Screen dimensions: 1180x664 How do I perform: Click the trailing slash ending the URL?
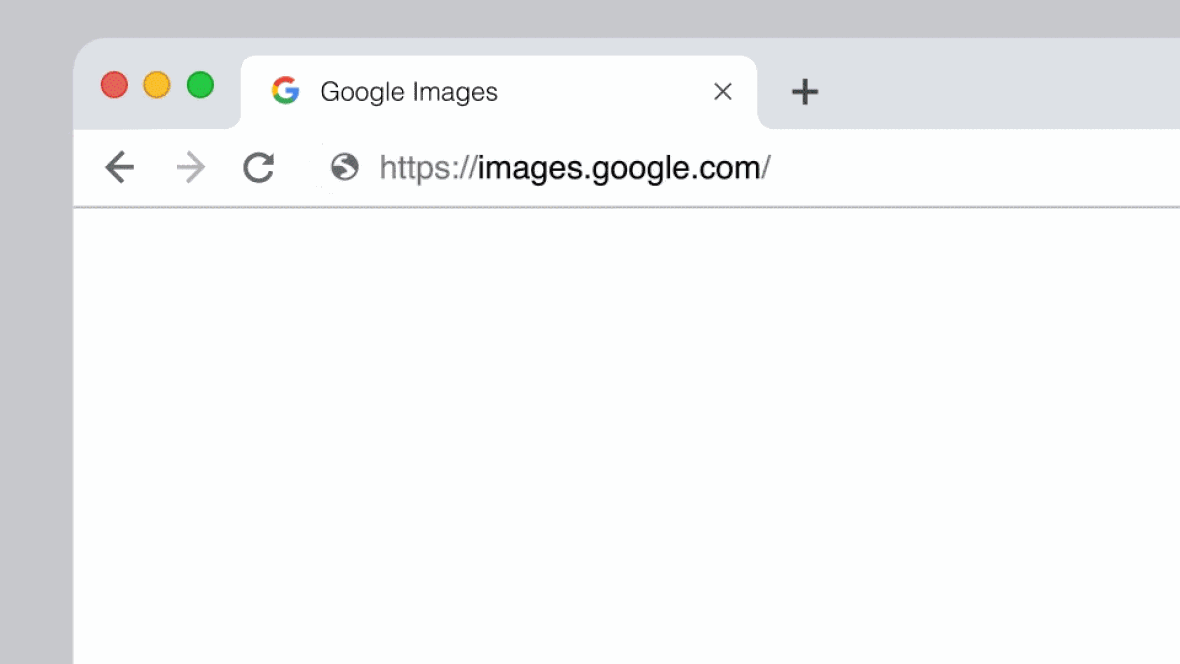click(x=766, y=168)
